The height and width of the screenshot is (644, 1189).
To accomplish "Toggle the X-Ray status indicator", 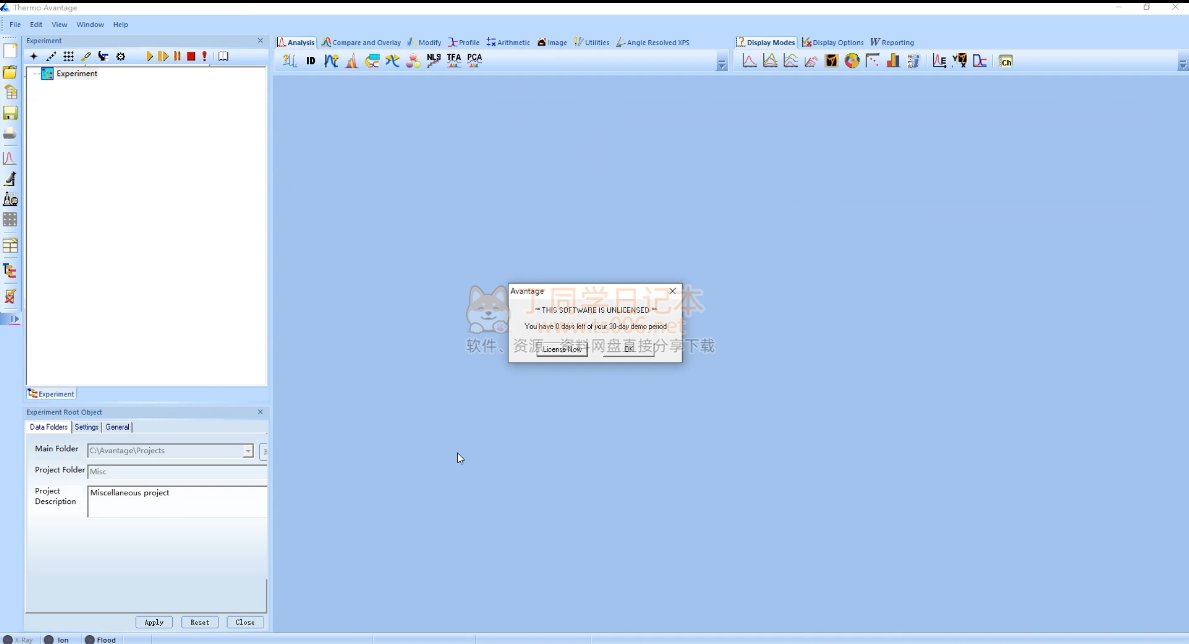I will [19, 639].
